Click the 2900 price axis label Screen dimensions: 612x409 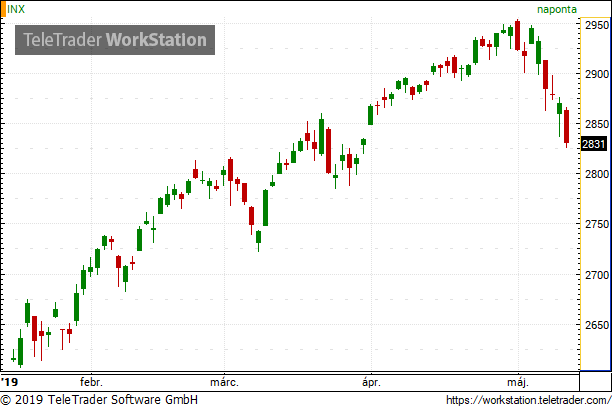pyautogui.click(x=597, y=74)
